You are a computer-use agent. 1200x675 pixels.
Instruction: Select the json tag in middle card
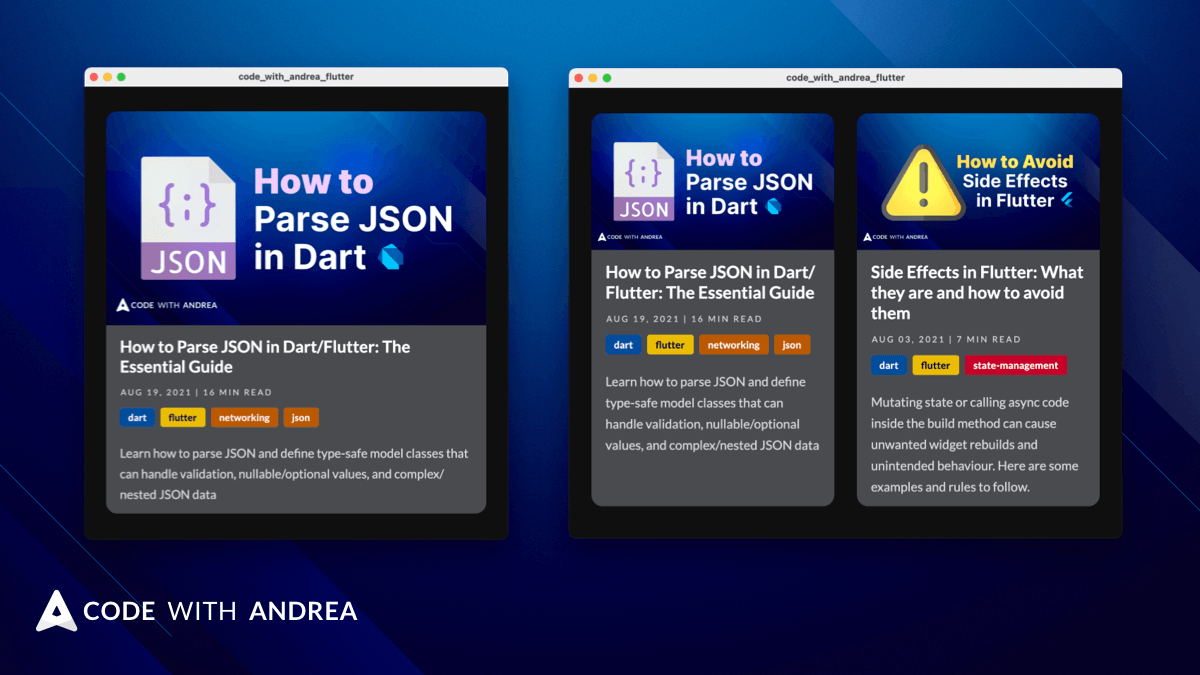tap(792, 345)
